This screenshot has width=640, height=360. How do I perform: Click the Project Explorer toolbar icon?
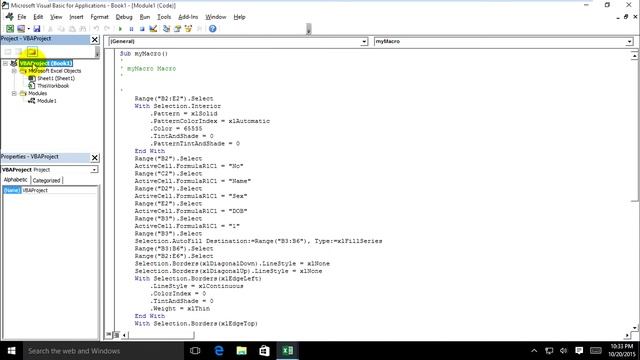[x=166, y=29]
